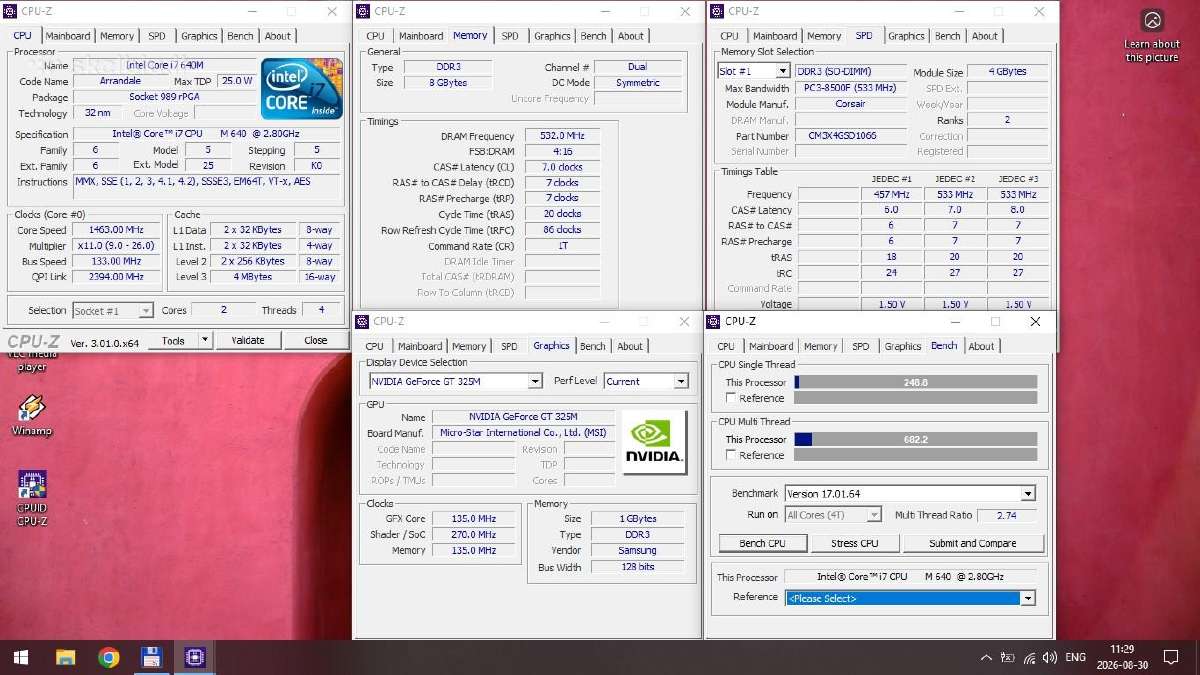Image resolution: width=1200 pixels, height=675 pixels.
Task: Start the Bench CPU benchmark
Action: (x=762, y=543)
